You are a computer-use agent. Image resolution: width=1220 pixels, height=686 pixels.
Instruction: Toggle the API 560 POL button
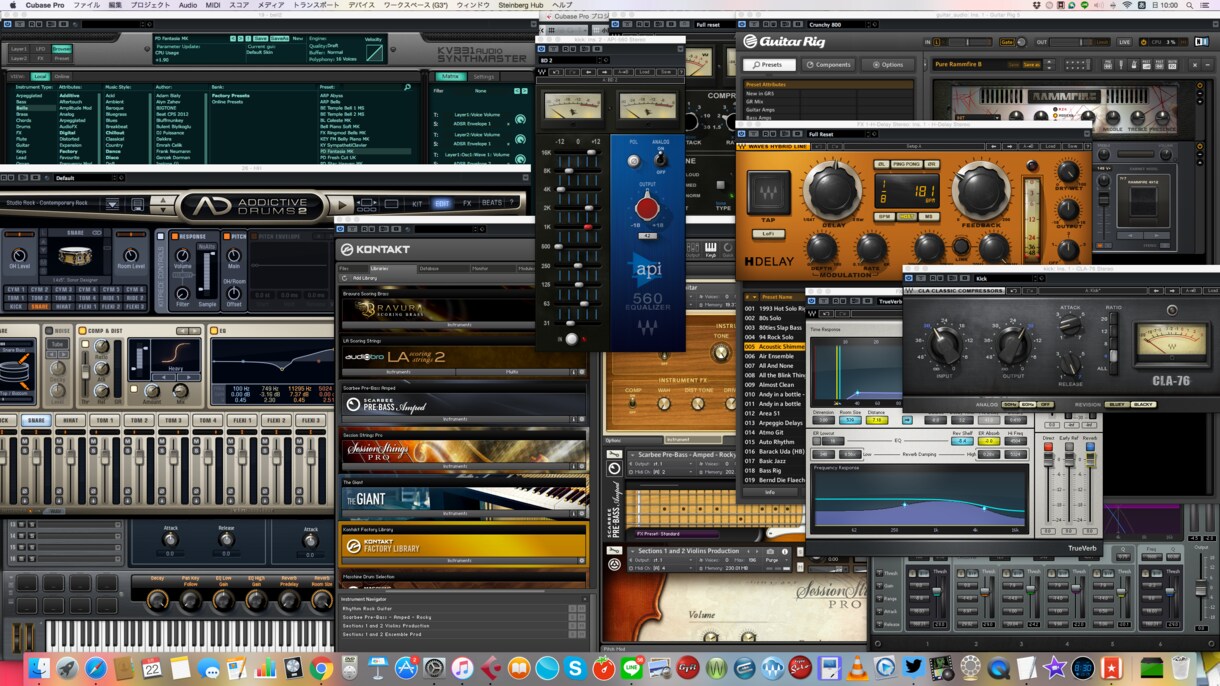pos(633,160)
